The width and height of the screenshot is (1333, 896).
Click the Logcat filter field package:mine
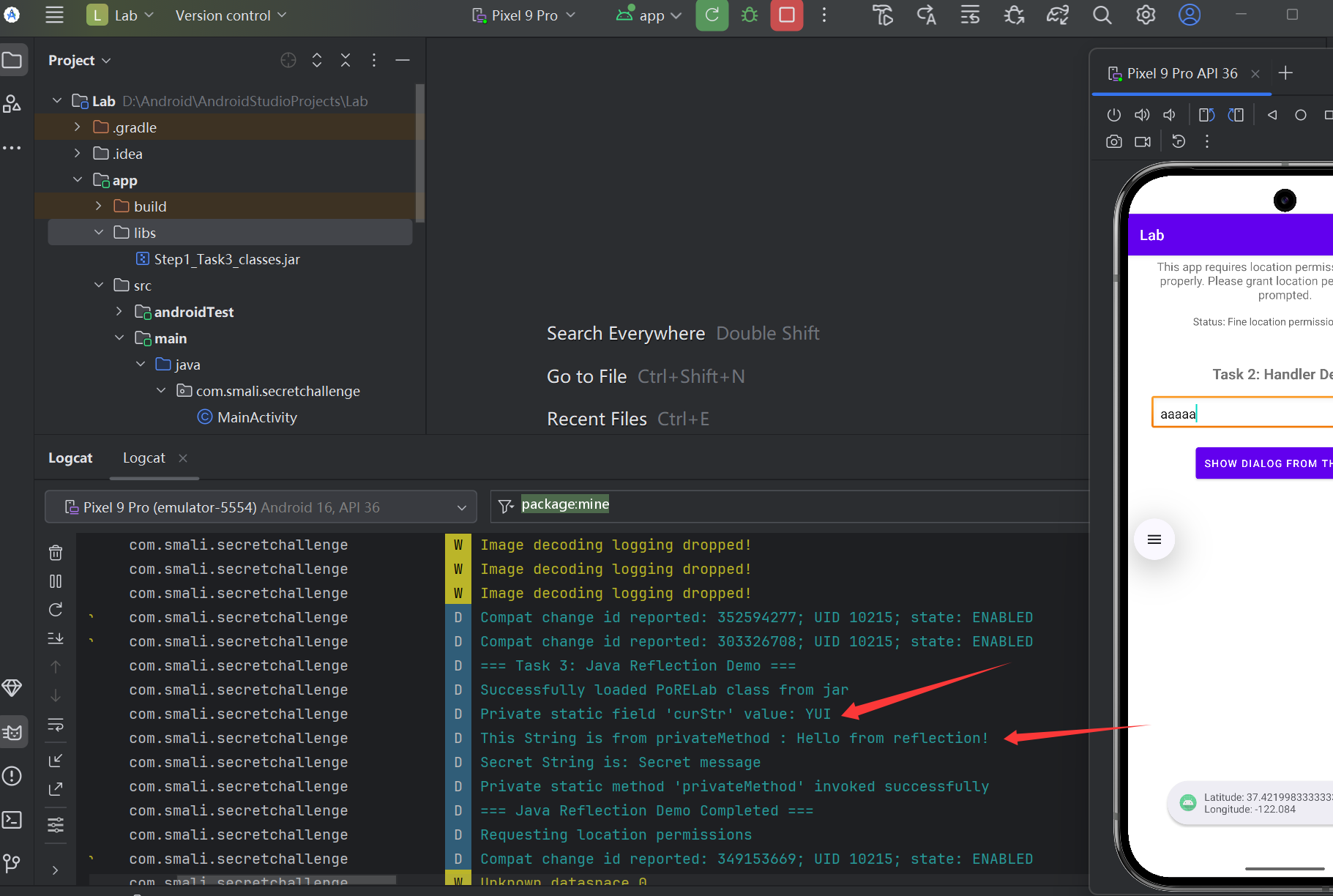point(565,504)
